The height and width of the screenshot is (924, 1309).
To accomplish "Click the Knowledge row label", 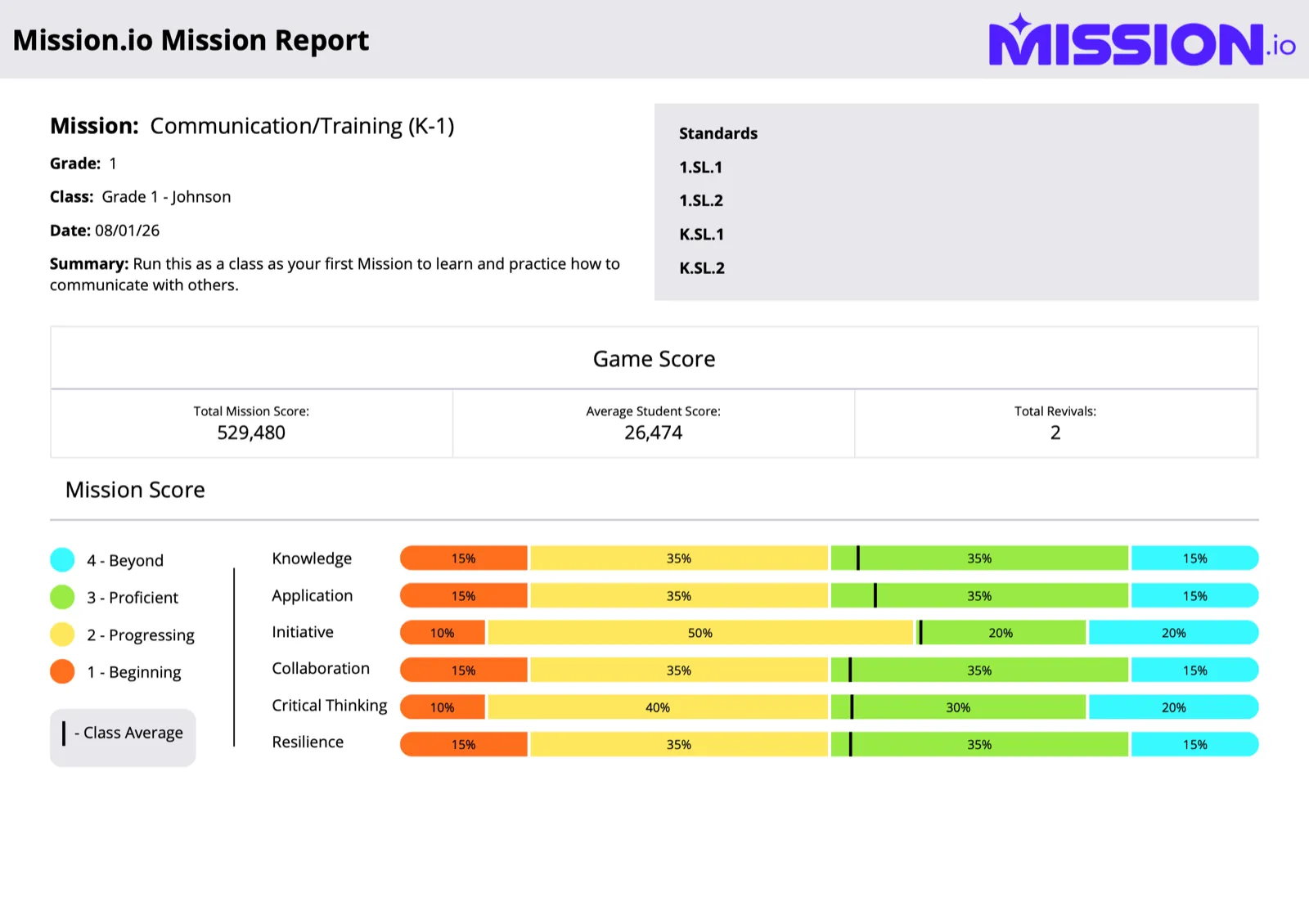I will click(312, 558).
